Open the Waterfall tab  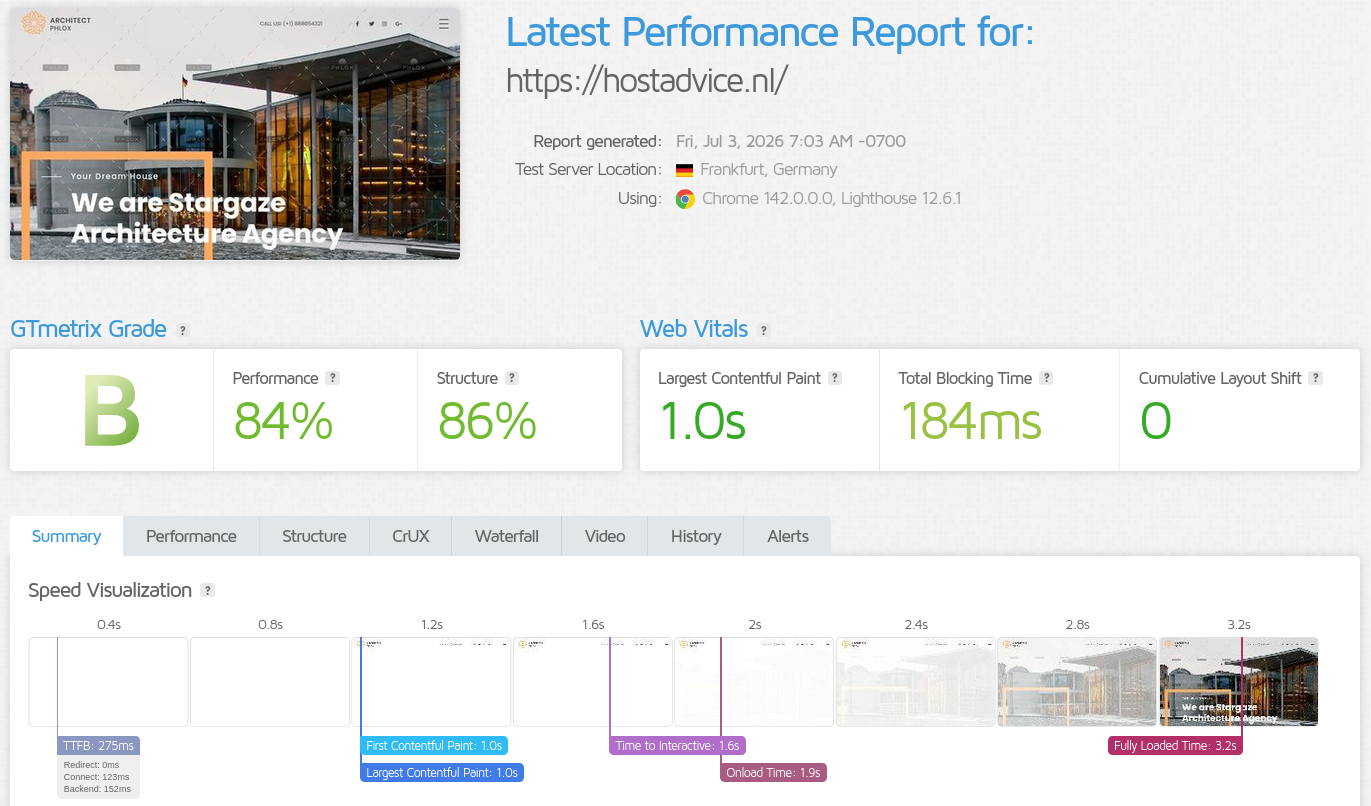tap(507, 536)
